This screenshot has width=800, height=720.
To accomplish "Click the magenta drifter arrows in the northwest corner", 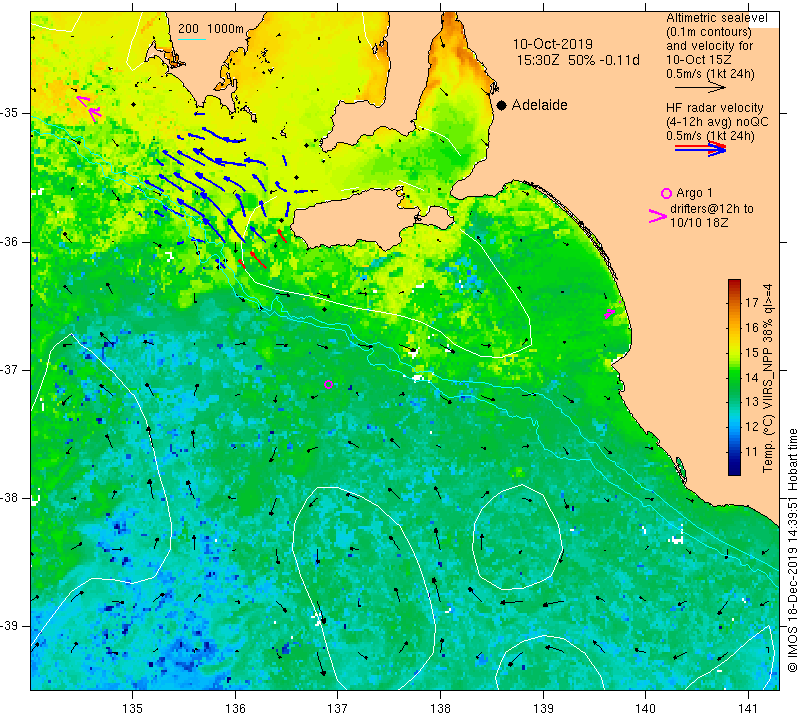I will (89, 108).
